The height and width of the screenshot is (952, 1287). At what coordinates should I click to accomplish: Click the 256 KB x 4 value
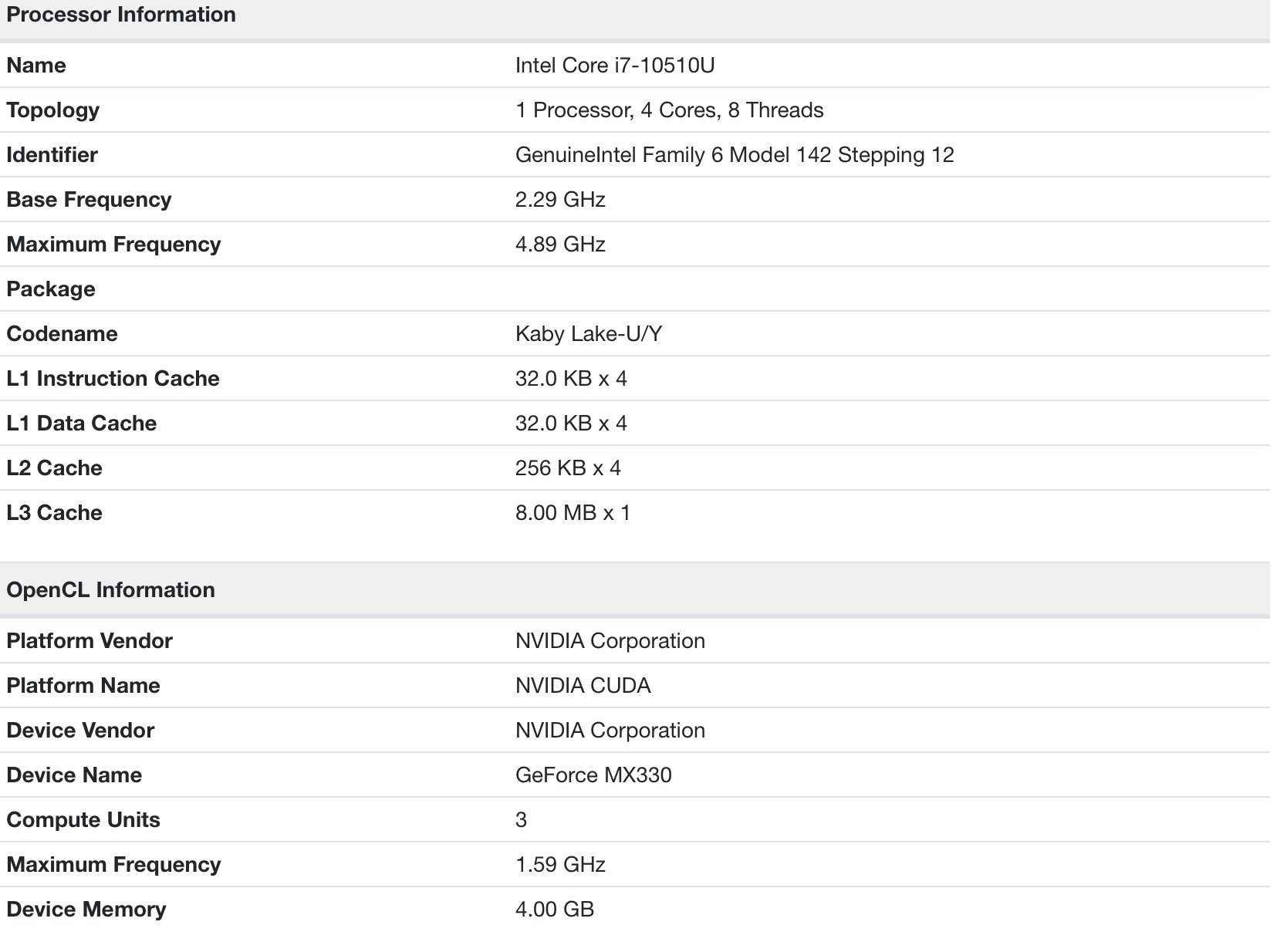(x=567, y=468)
